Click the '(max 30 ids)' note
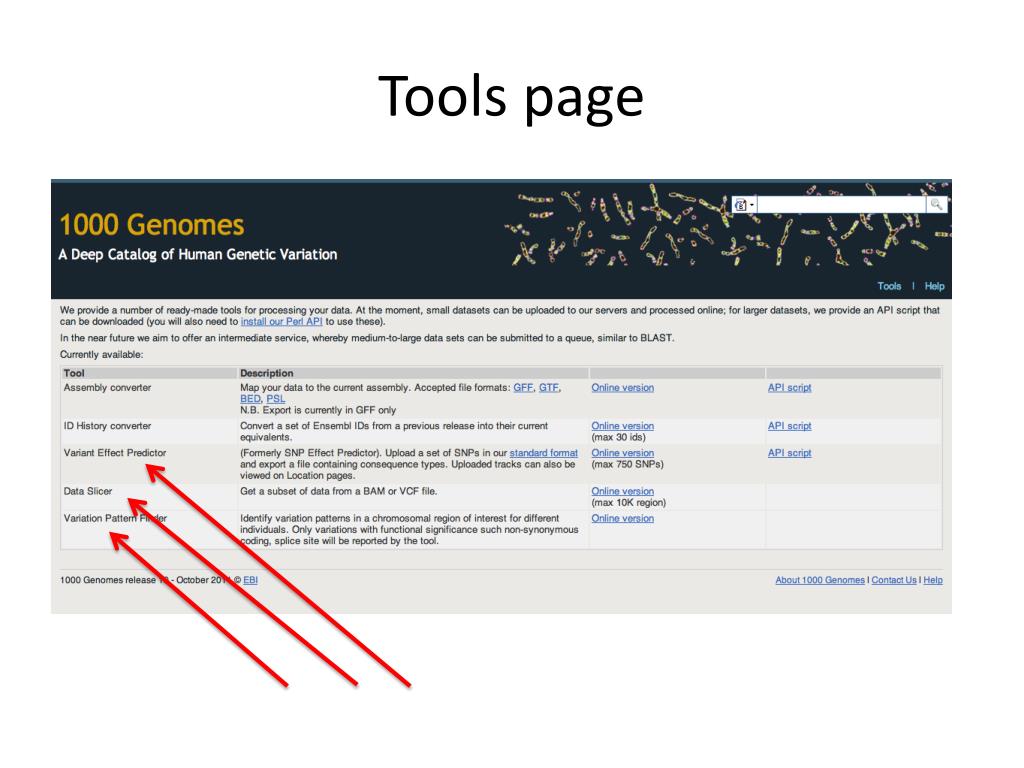1024x768 pixels. pyautogui.click(x=618, y=438)
